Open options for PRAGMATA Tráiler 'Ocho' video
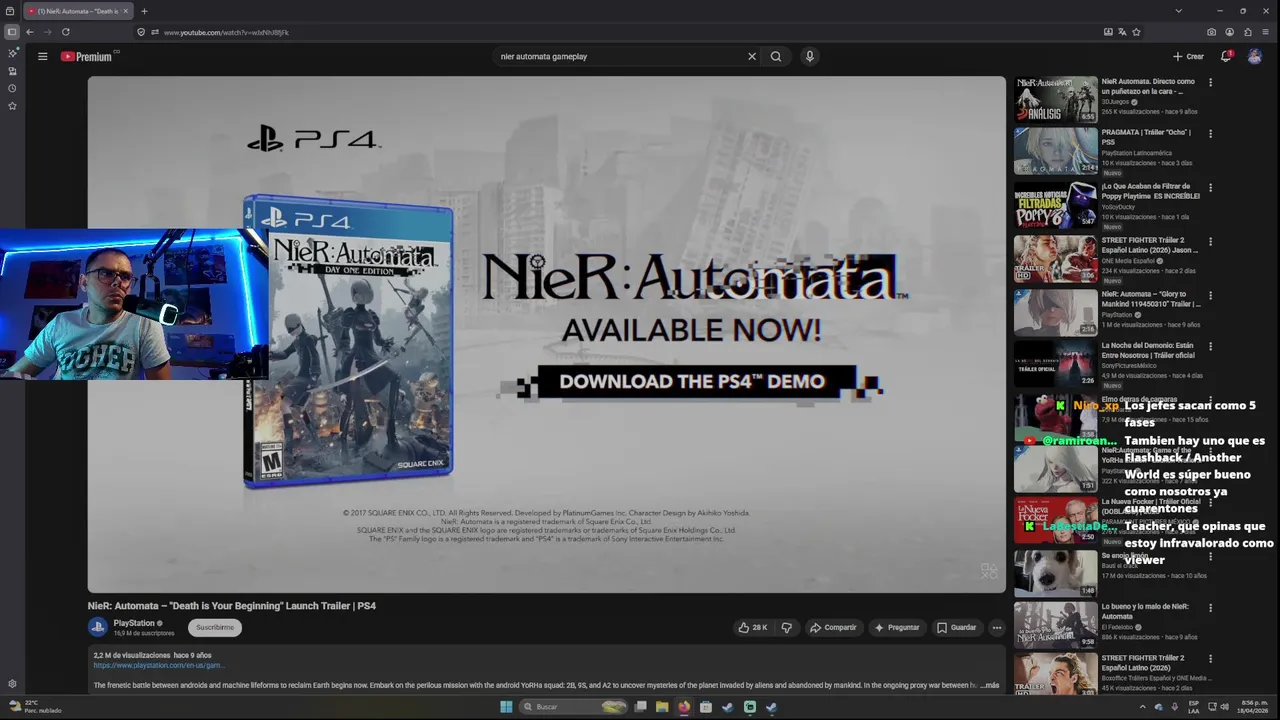 1210,133
